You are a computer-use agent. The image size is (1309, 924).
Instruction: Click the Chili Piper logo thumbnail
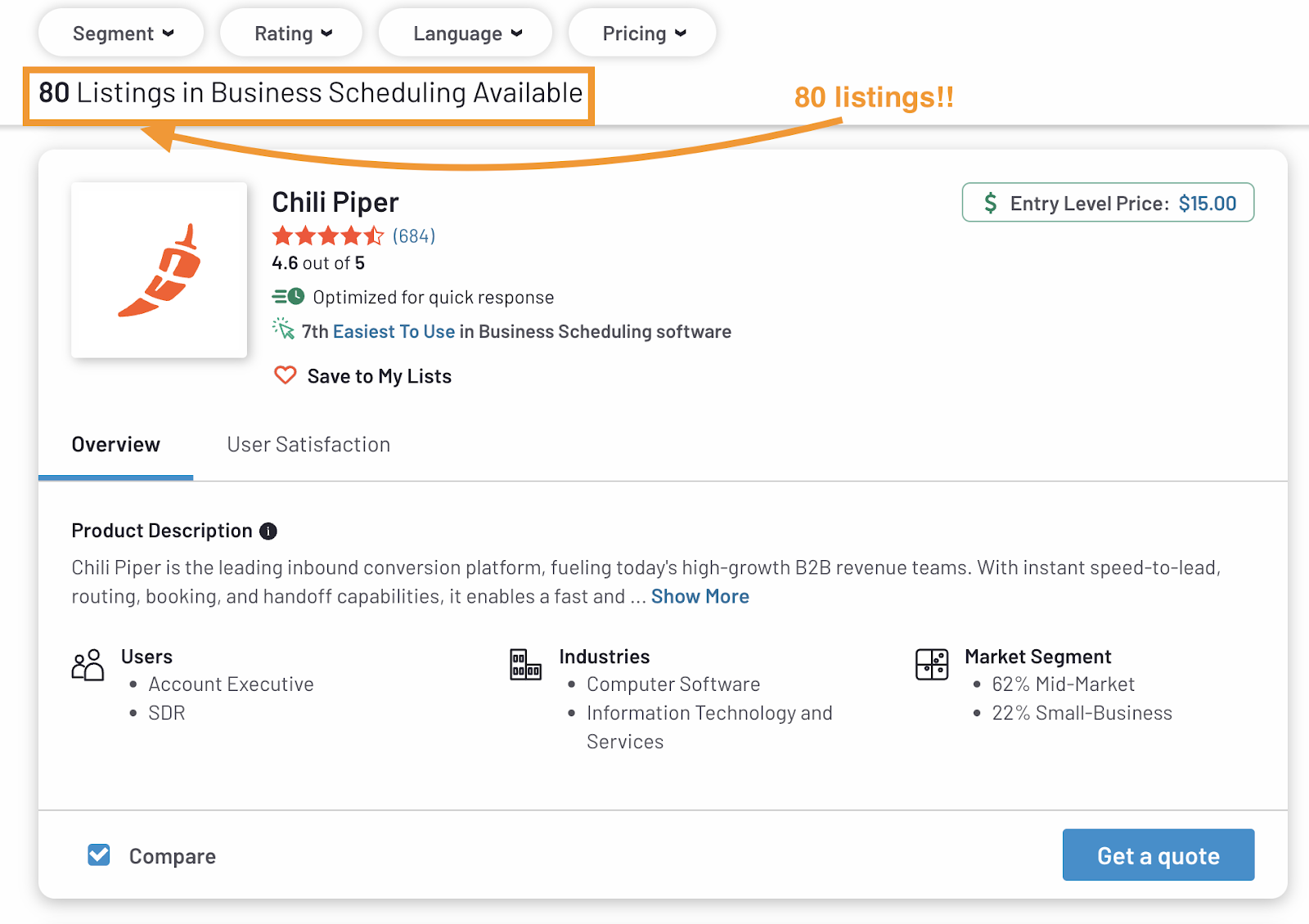[160, 270]
